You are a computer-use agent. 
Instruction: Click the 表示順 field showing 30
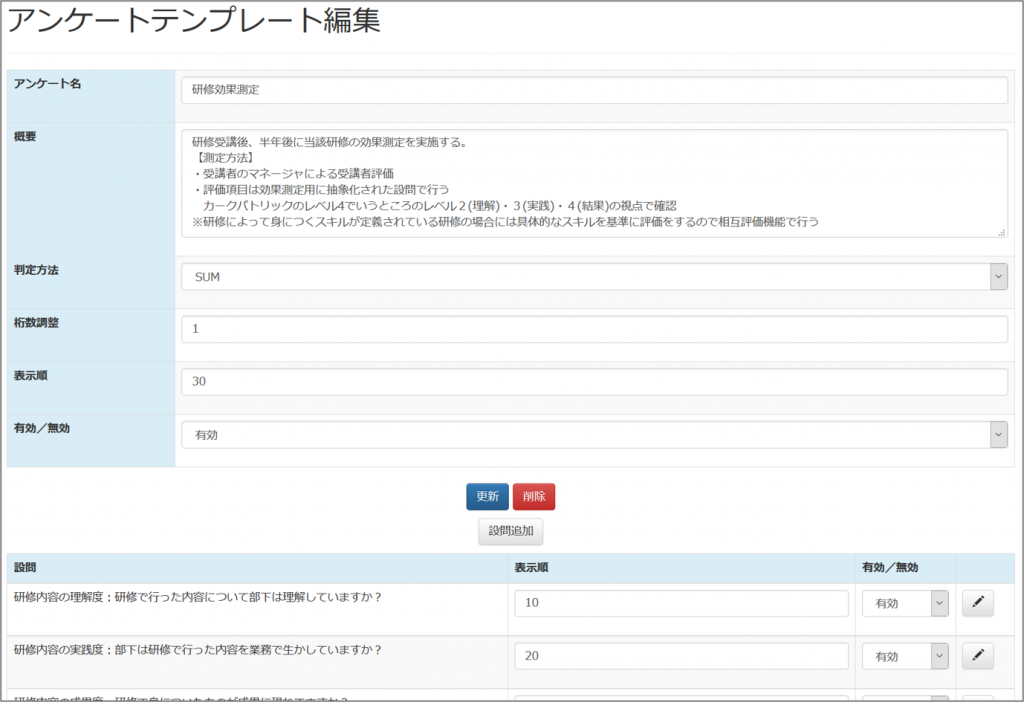594,382
